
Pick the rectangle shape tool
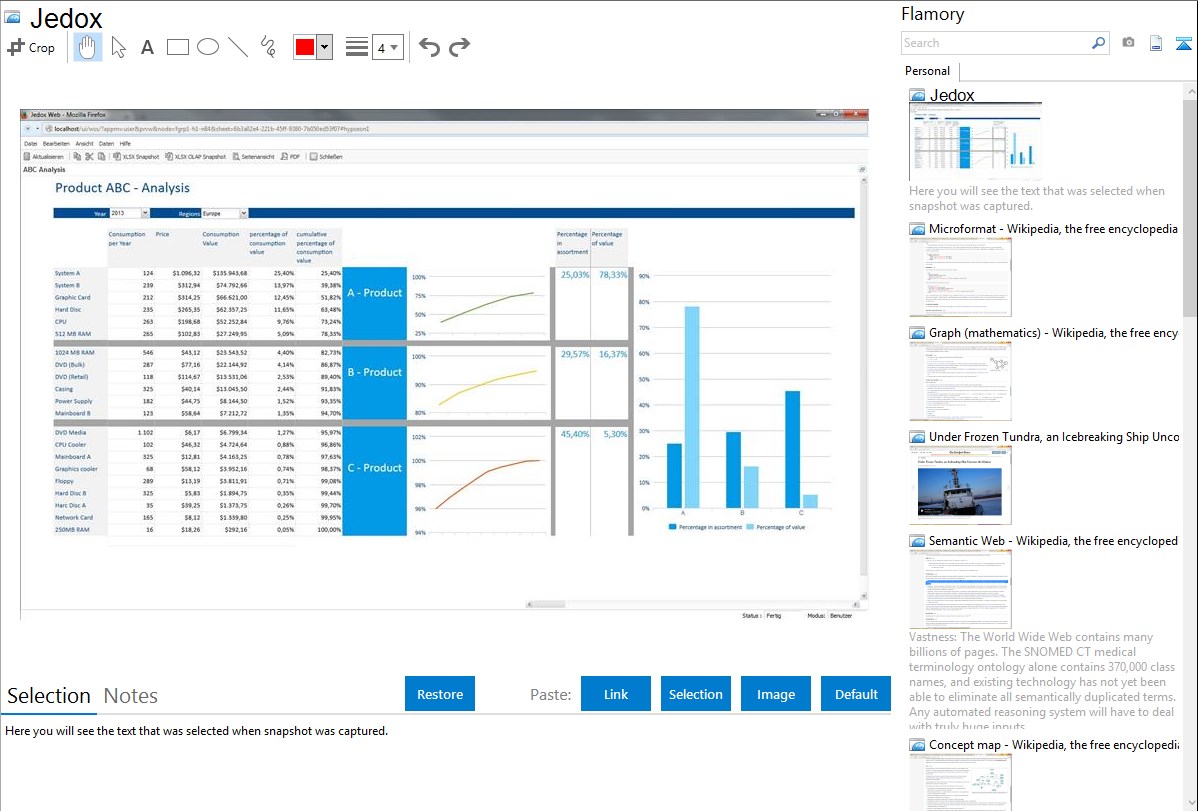click(x=178, y=47)
